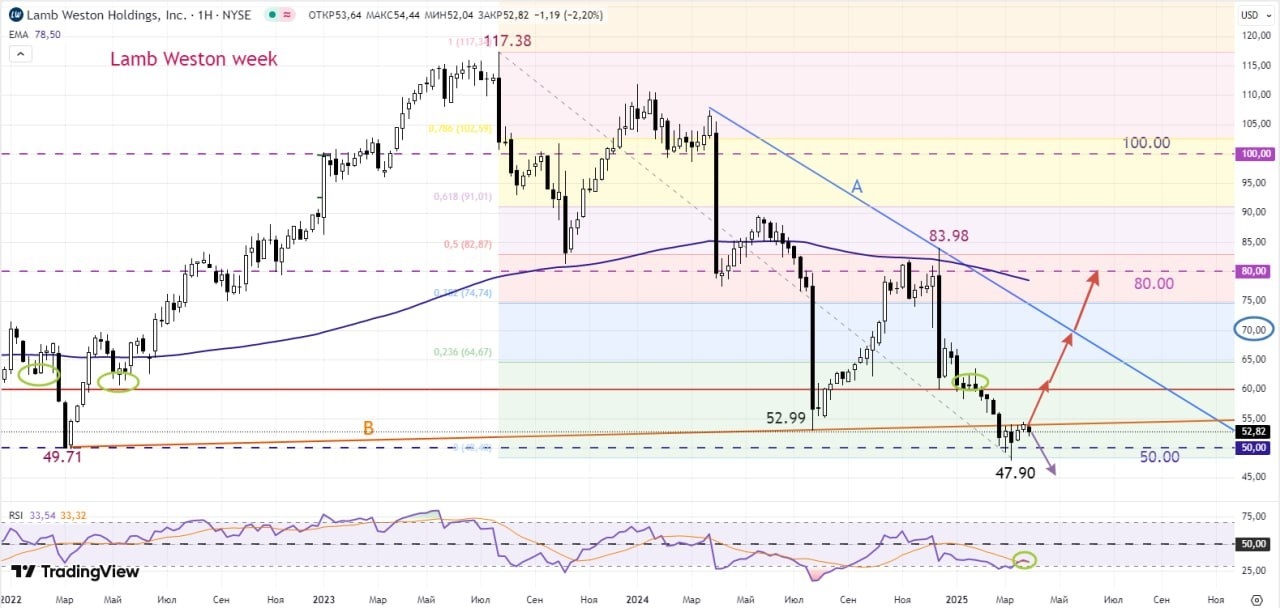Select the trendline label A

[x=857, y=187]
